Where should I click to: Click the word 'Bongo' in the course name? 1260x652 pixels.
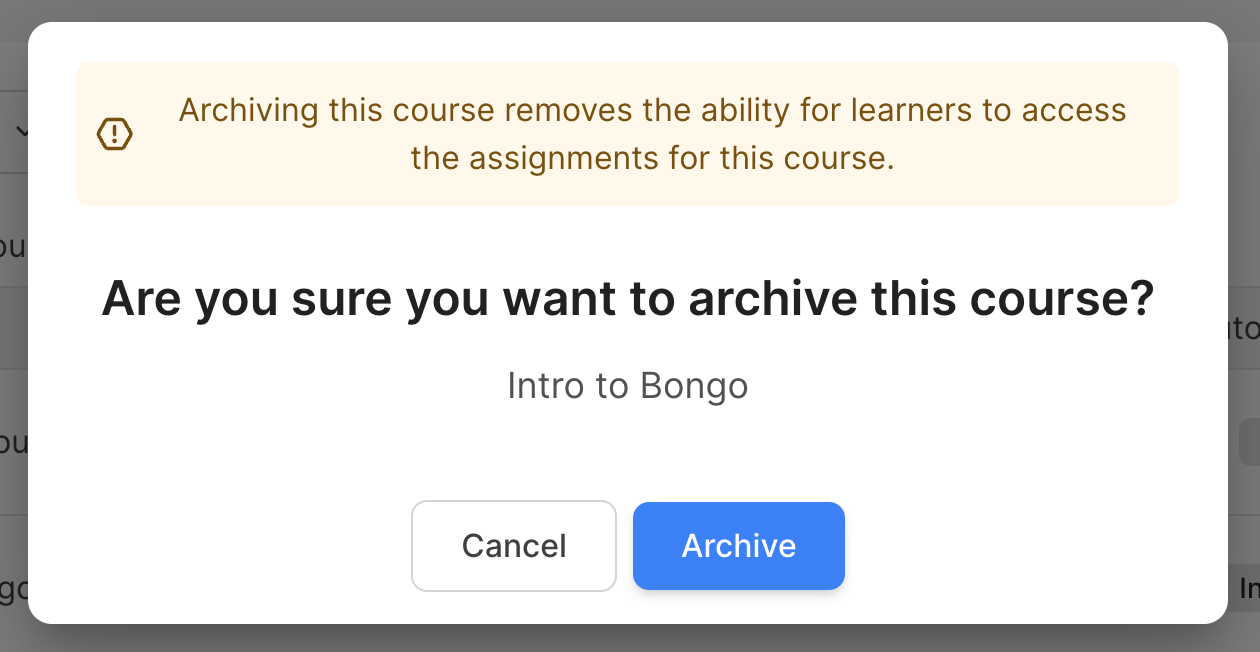point(694,387)
